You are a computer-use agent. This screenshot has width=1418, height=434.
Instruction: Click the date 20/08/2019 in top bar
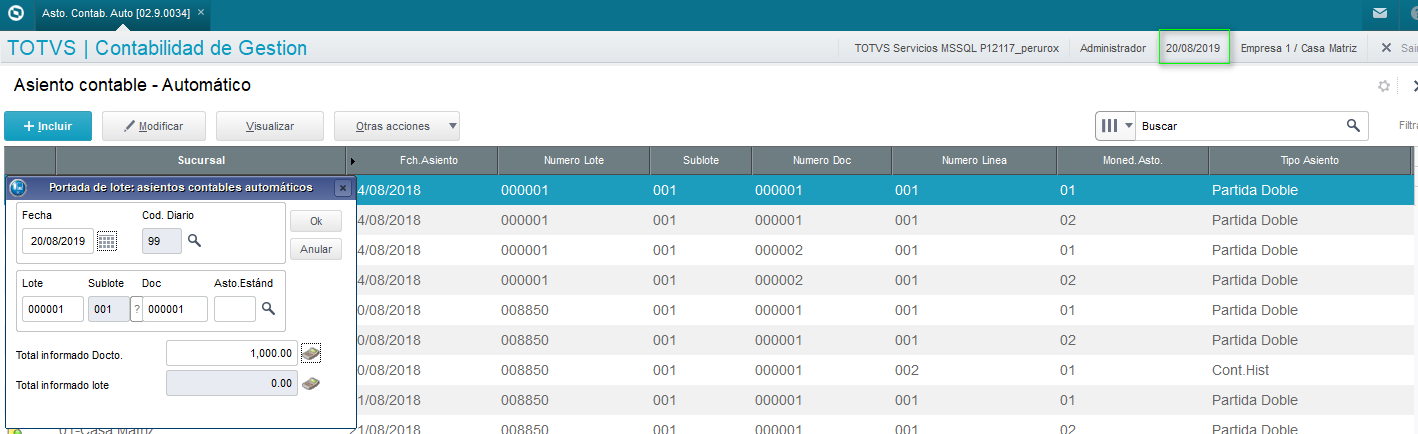click(1193, 48)
